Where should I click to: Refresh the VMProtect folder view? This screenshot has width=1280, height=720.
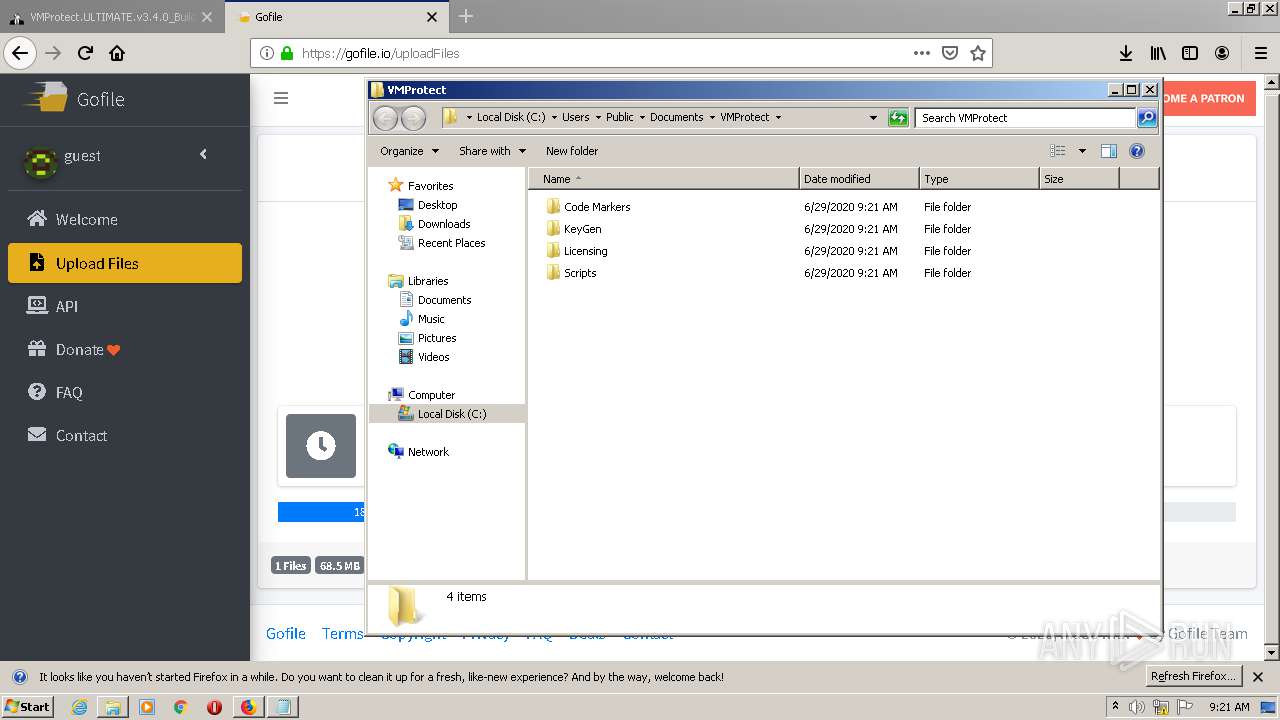(898, 118)
